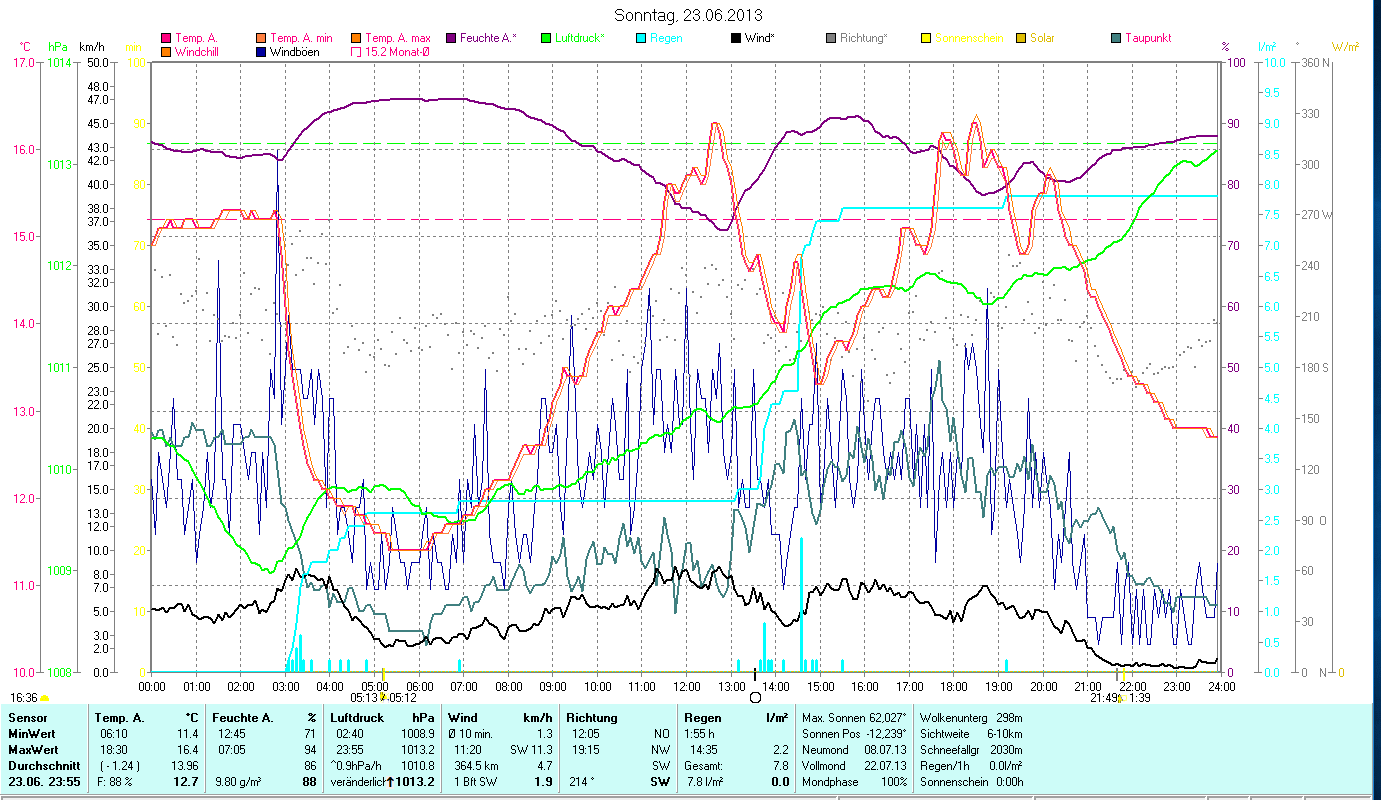The height and width of the screenshot is (800, 1381).
Task: Click the date title Sonntag, 23.06.2013
Action: pos(688,15)
